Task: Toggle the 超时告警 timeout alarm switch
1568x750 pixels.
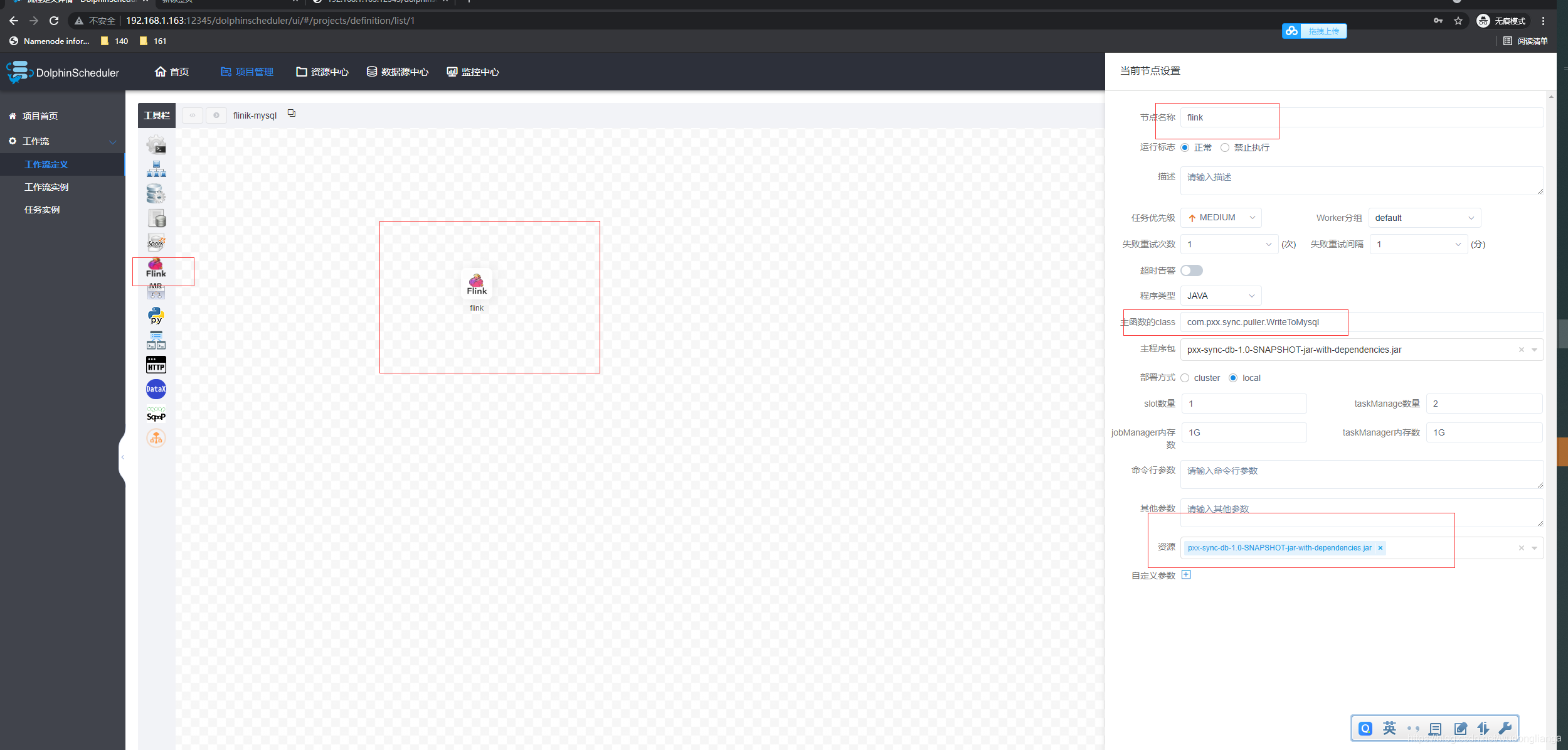Action: coord(1192,271)
